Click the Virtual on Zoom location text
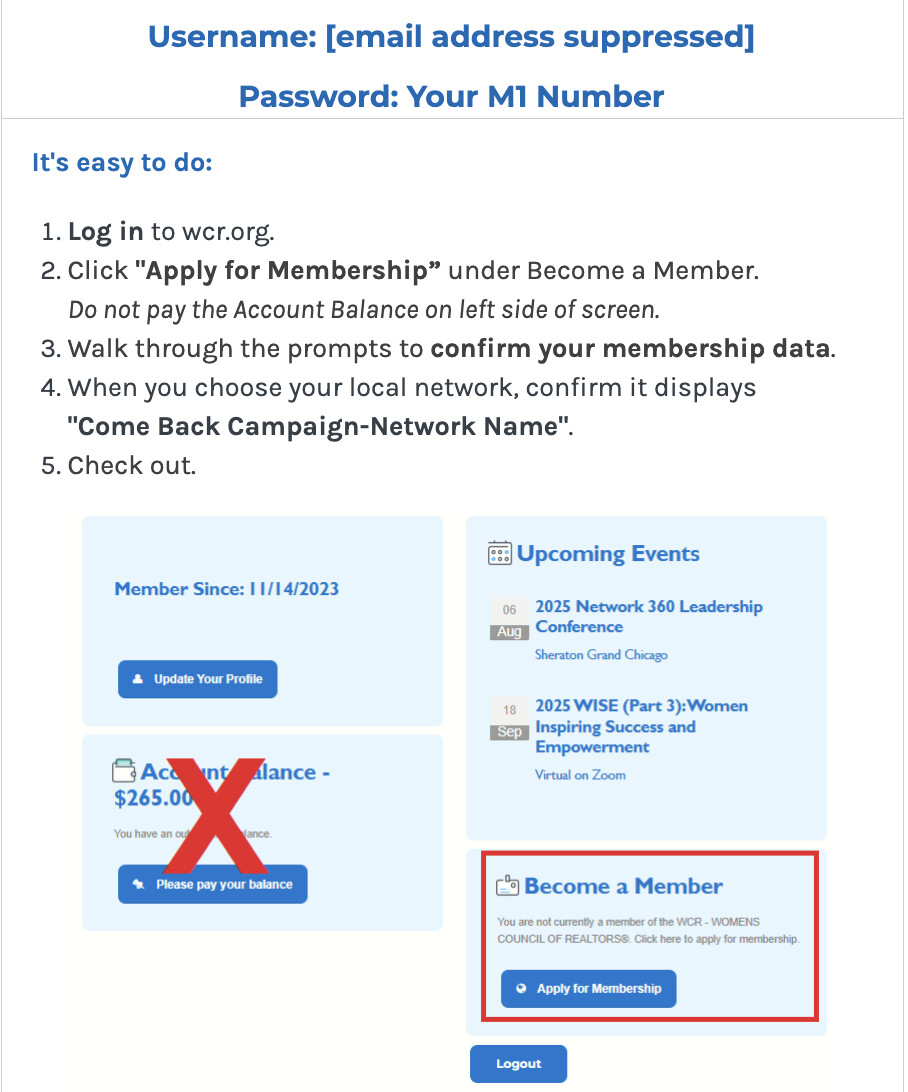 (580, 775)
